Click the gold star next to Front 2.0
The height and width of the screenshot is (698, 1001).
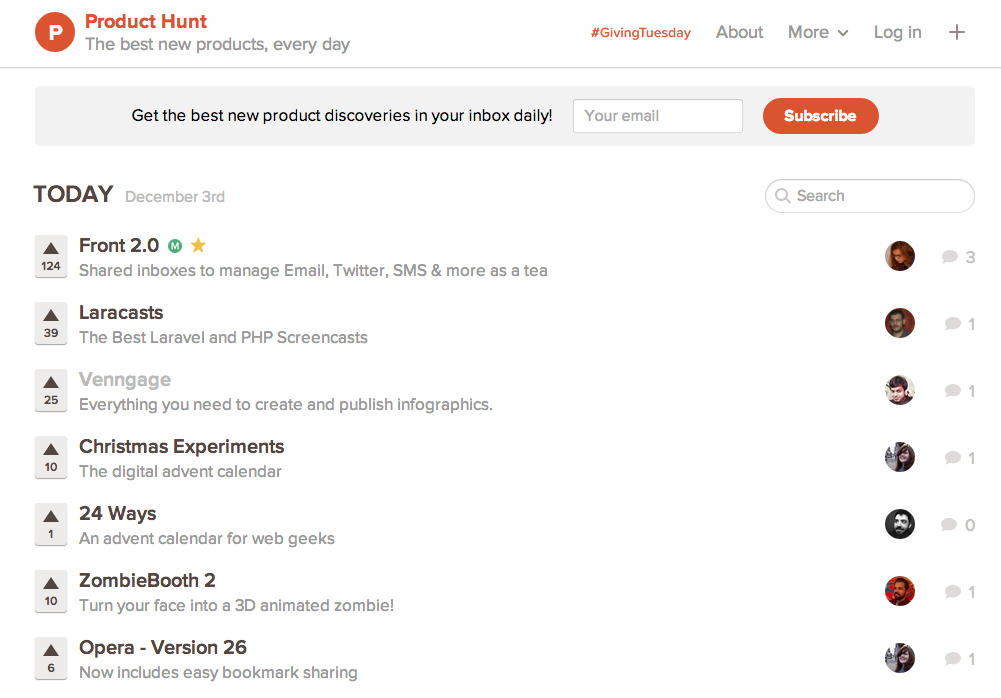click(x=198, y=245)
